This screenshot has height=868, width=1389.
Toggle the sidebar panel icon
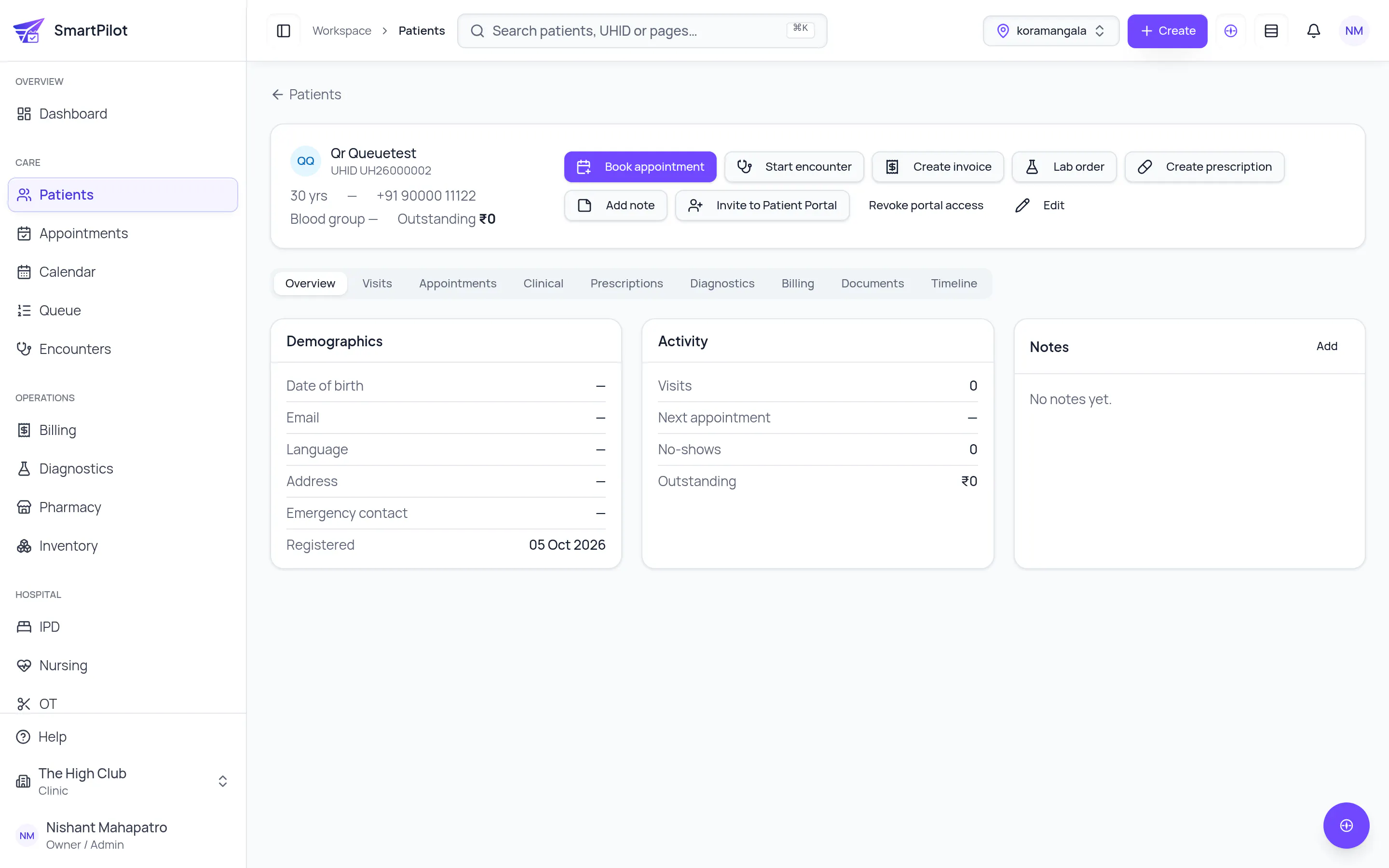coord(284,31)
